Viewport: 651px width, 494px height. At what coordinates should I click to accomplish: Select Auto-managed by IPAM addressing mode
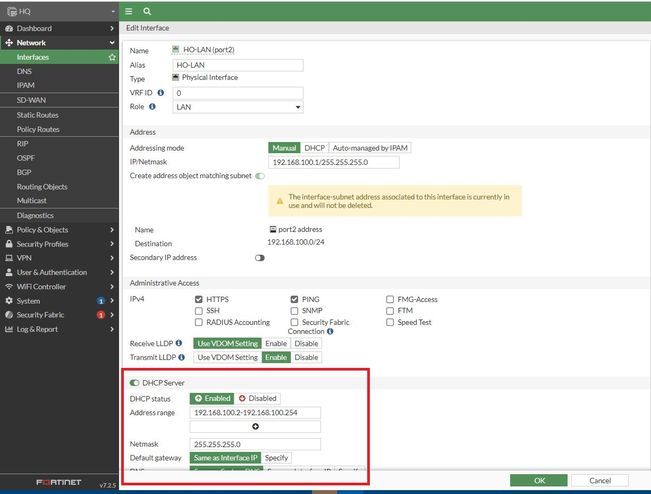click(370, 148)
